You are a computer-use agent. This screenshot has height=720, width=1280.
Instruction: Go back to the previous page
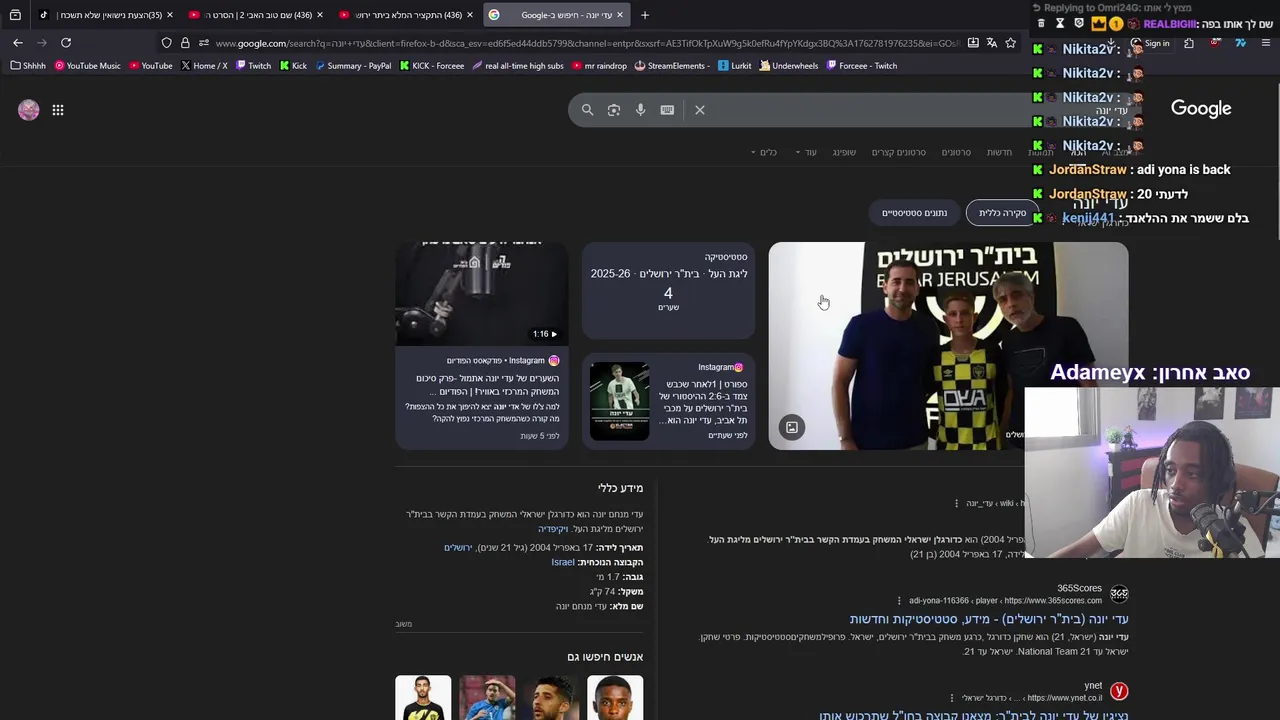(x=18, y=42)
